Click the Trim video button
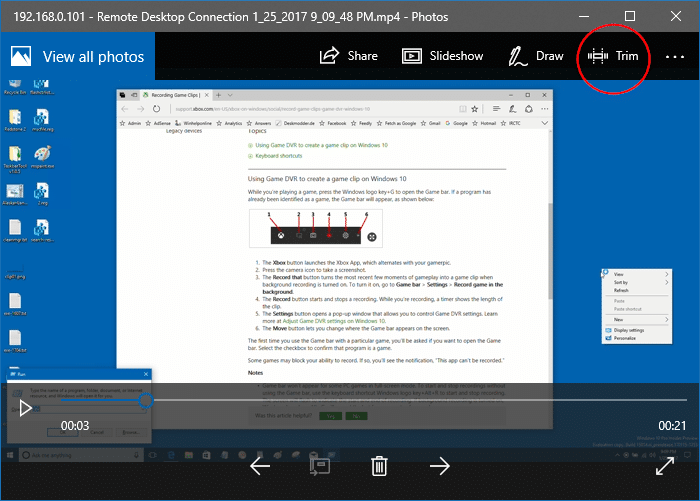 click(x=614, y=56)
